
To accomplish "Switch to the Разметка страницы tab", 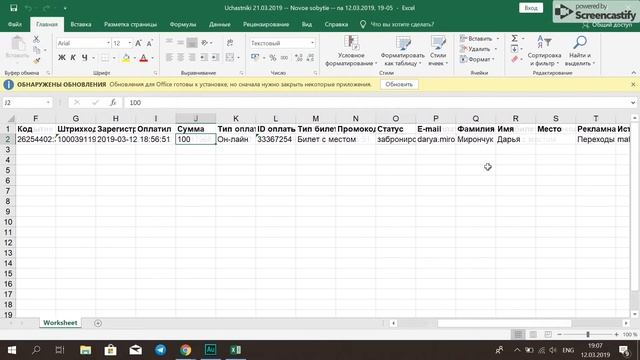I will (x=130, y=24).
